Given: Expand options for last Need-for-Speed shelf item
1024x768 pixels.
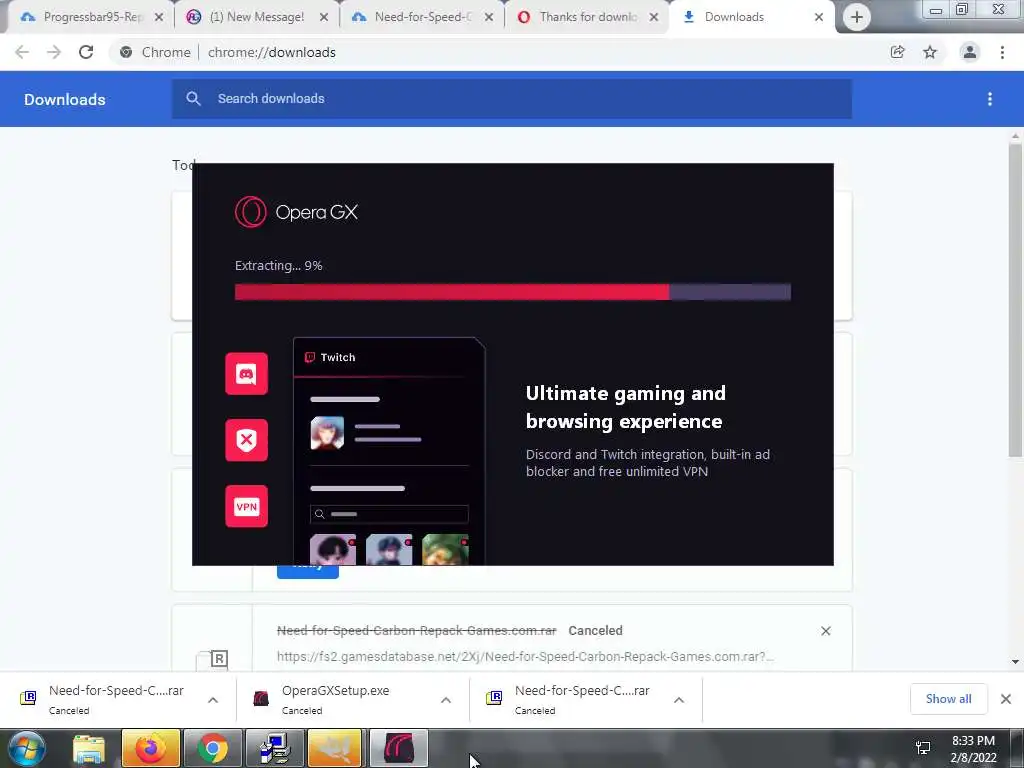Looking at the screenshot, I should (x=679, y=700).
